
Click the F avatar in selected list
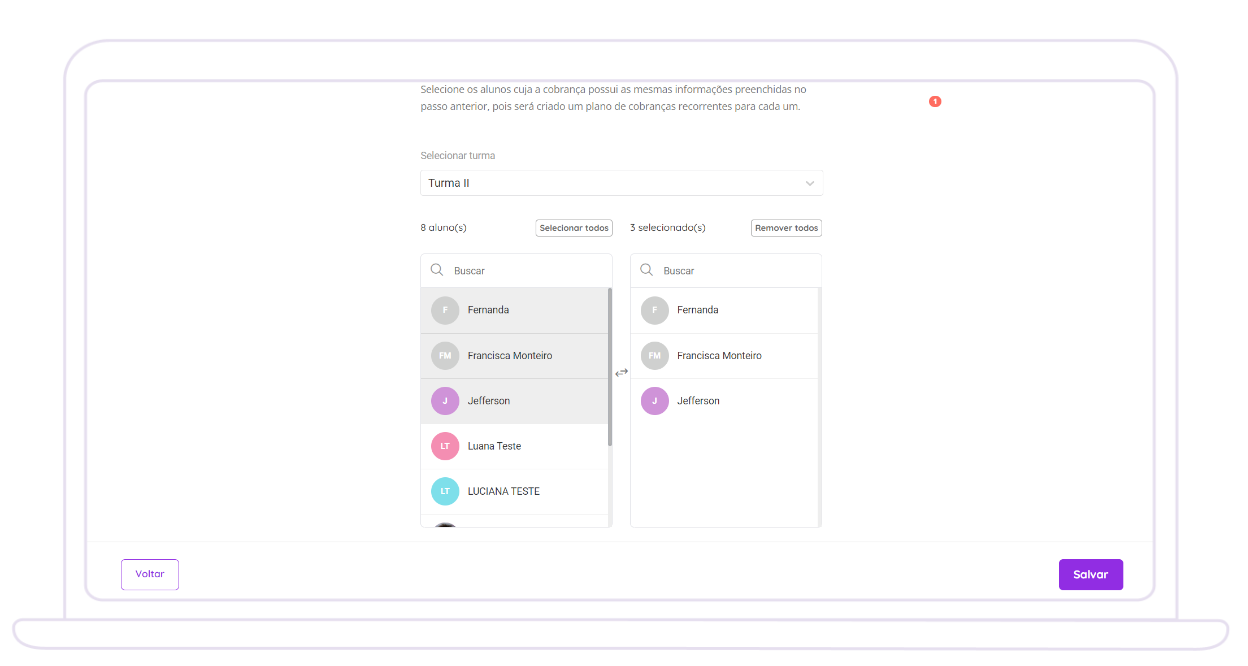tap(655, 310)
